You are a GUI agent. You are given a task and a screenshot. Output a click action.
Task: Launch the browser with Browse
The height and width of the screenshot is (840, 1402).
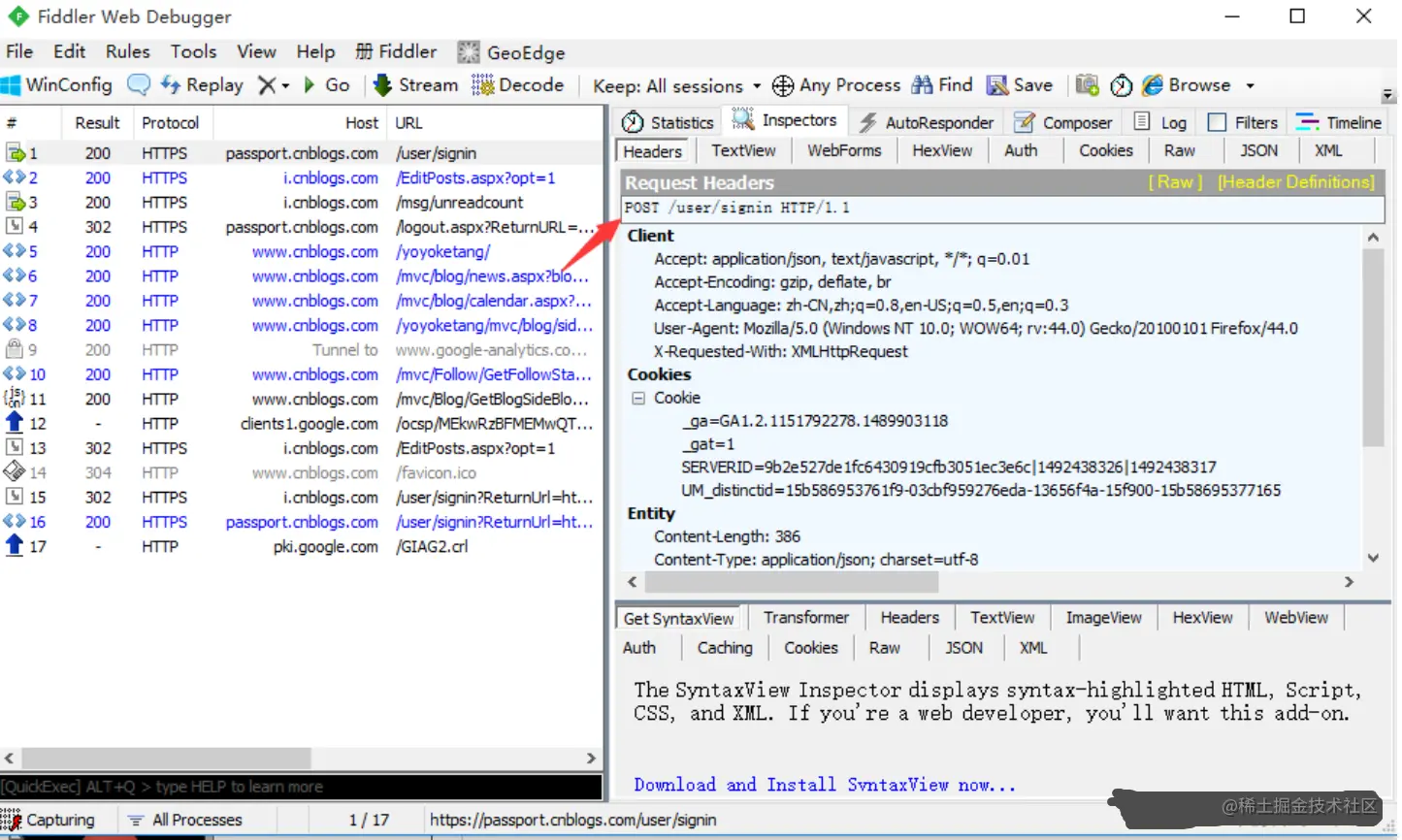click(1187, 85)
